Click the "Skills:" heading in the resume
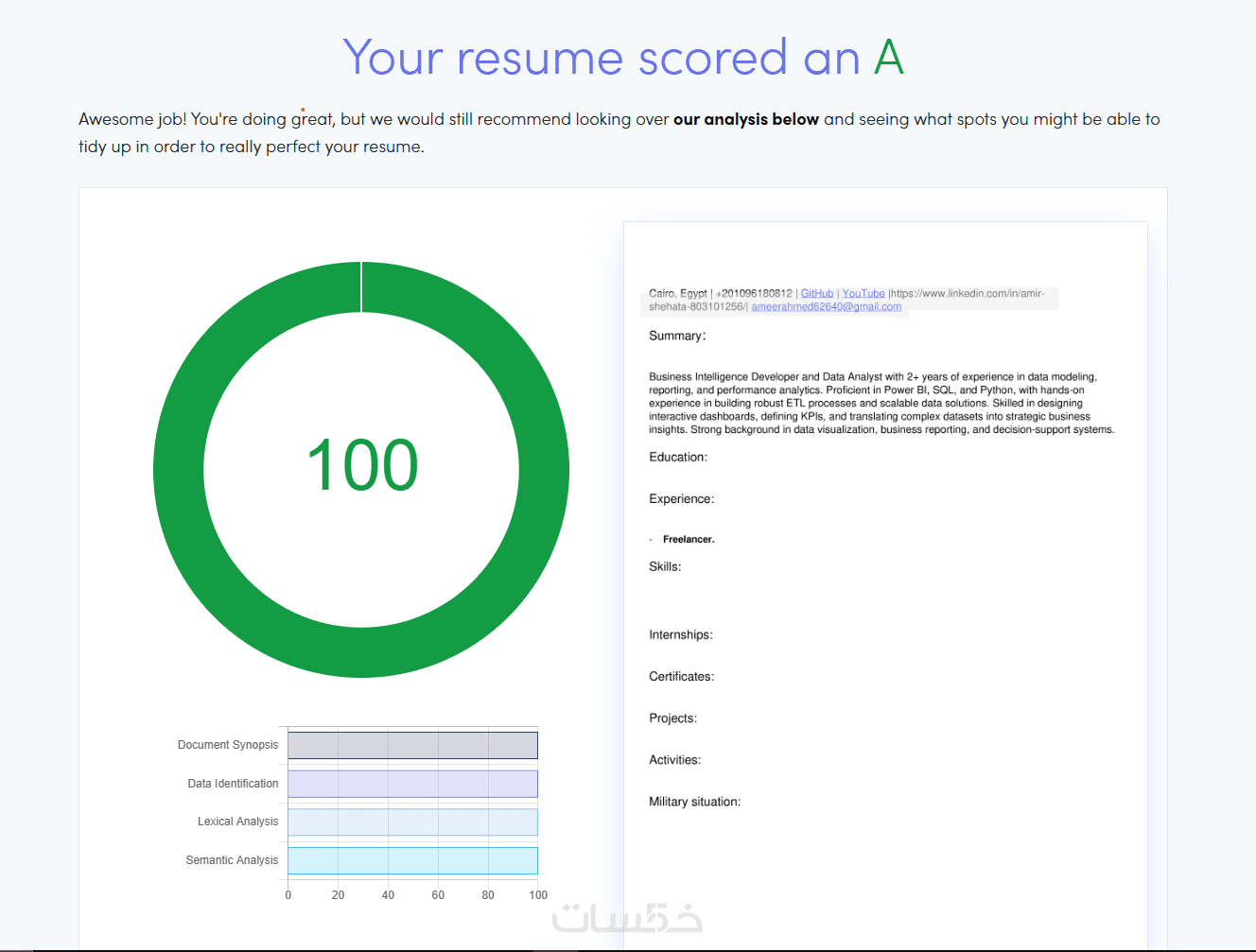The width and height of the screenshot is (1256, 952). tap(665, 567)
